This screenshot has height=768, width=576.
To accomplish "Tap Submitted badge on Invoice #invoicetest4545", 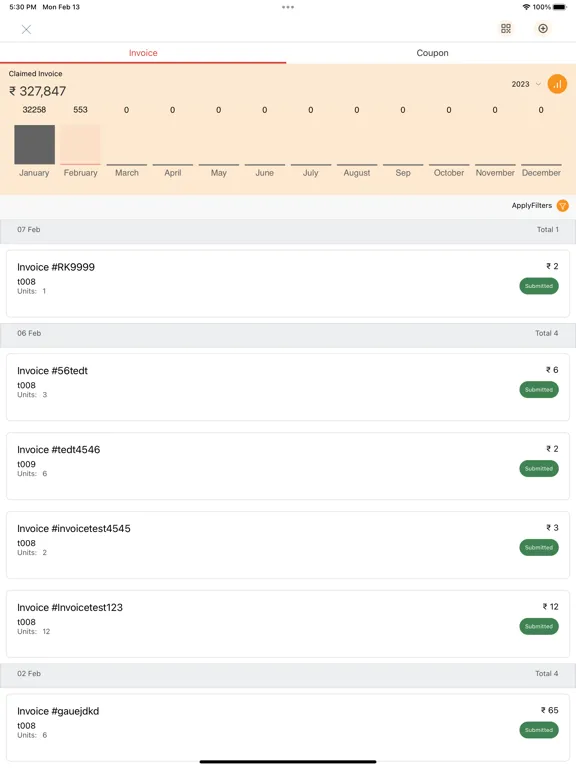I will click(x=539, y=548).
